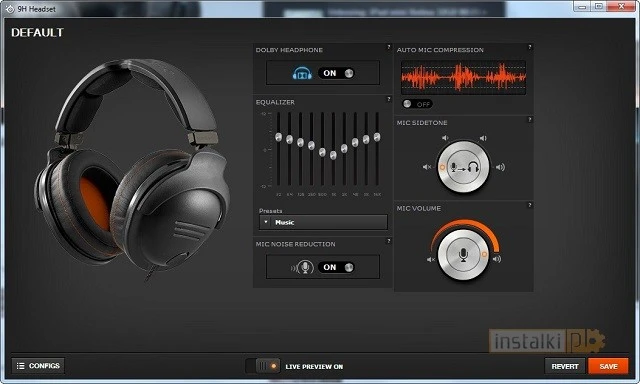
Task: Adjust the 64 Hz equalizer slider
Action: pyautogui.click(x=289, y=140)
